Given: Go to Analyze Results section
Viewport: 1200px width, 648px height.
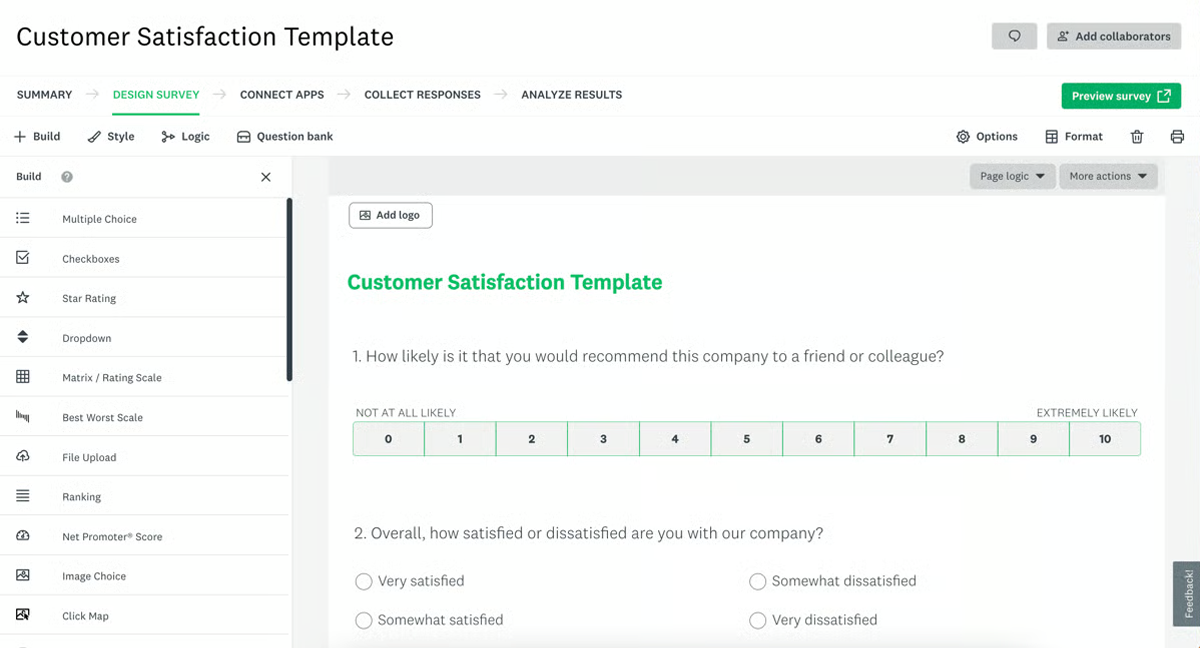Looking at the screenshot, I should 571,94.
